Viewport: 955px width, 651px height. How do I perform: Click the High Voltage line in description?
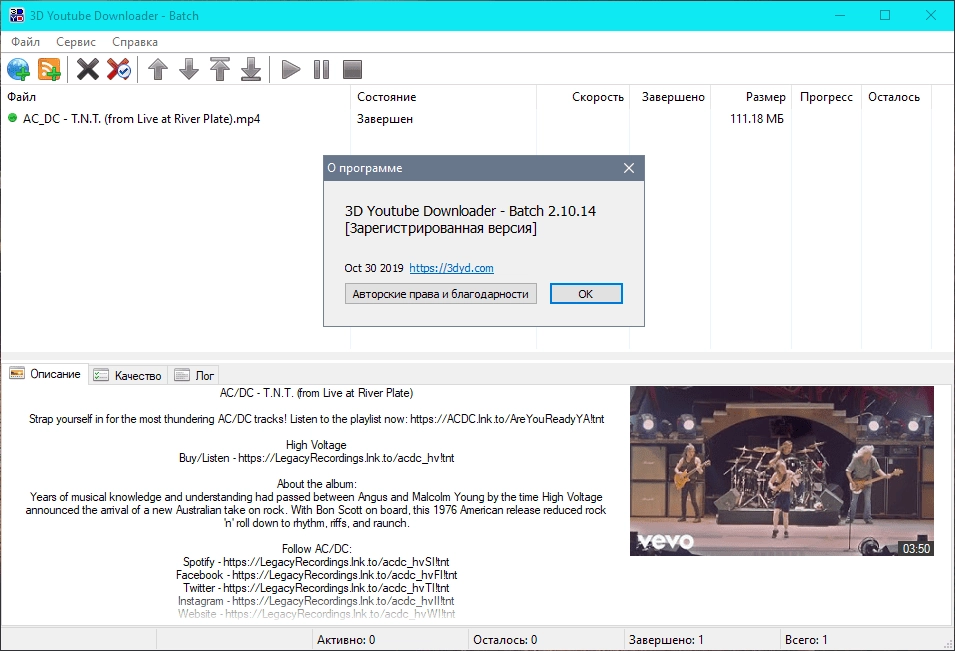[316, 445]
